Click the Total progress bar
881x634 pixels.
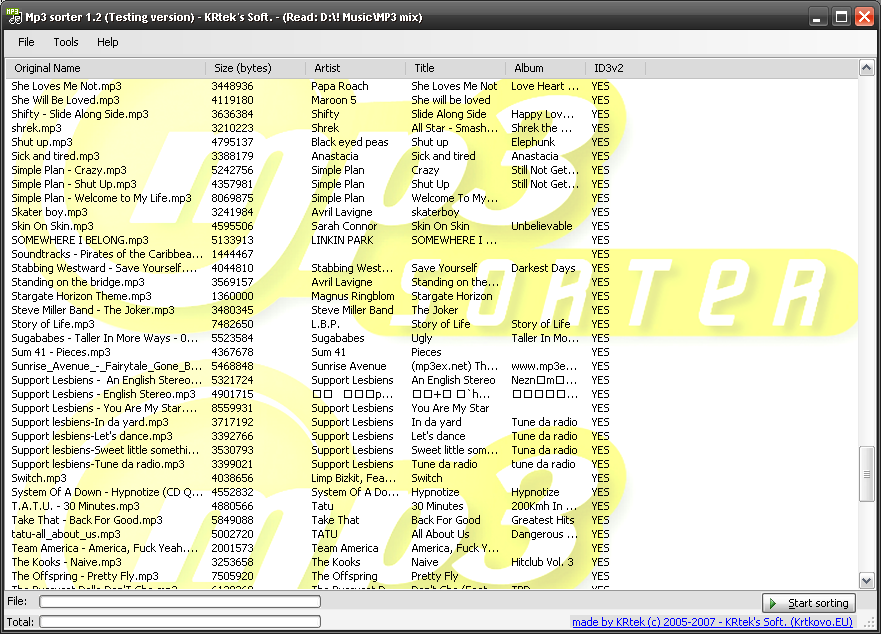coord(180,622)
